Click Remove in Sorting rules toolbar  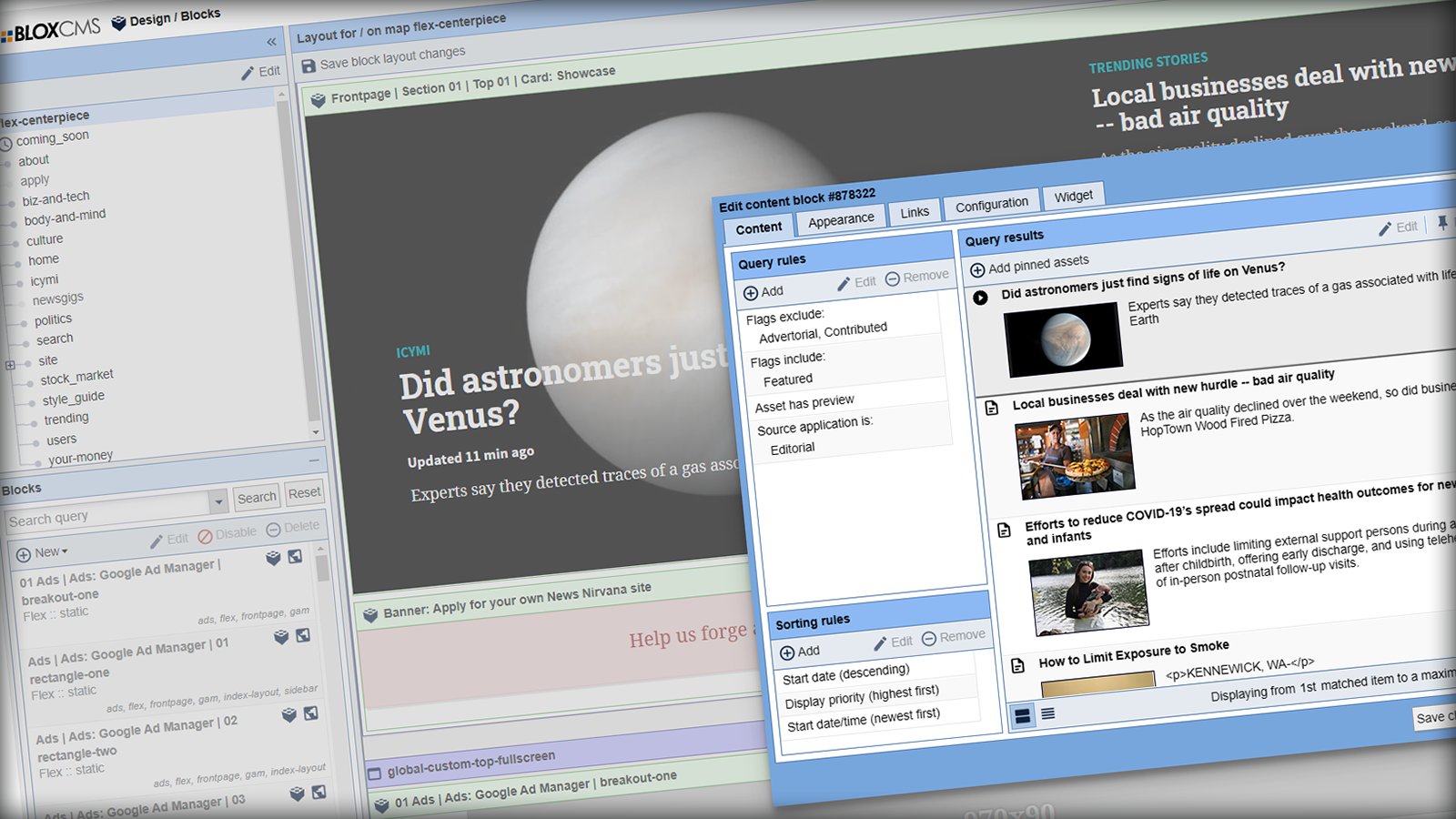tap(954, 637)
